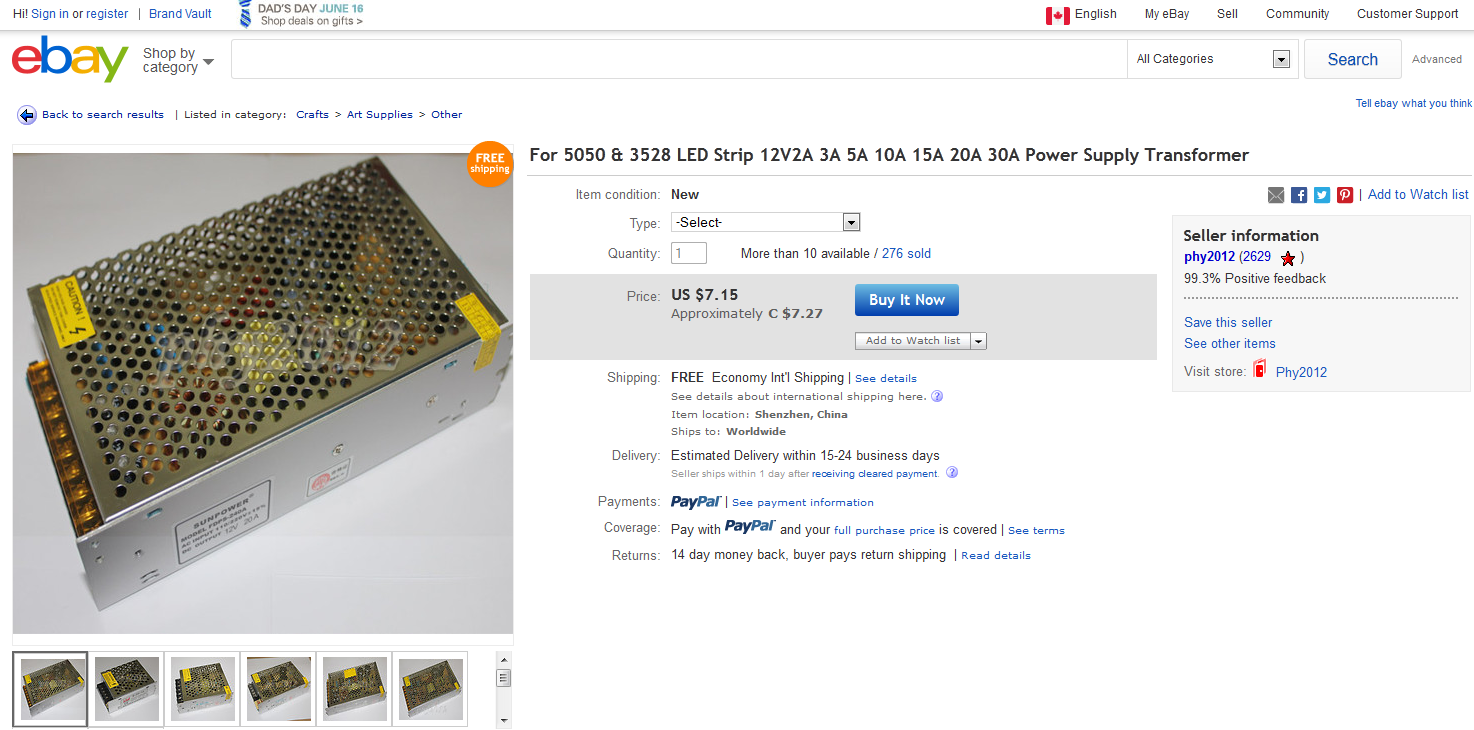Open the My eBay menu

[x=1167, y=14]
